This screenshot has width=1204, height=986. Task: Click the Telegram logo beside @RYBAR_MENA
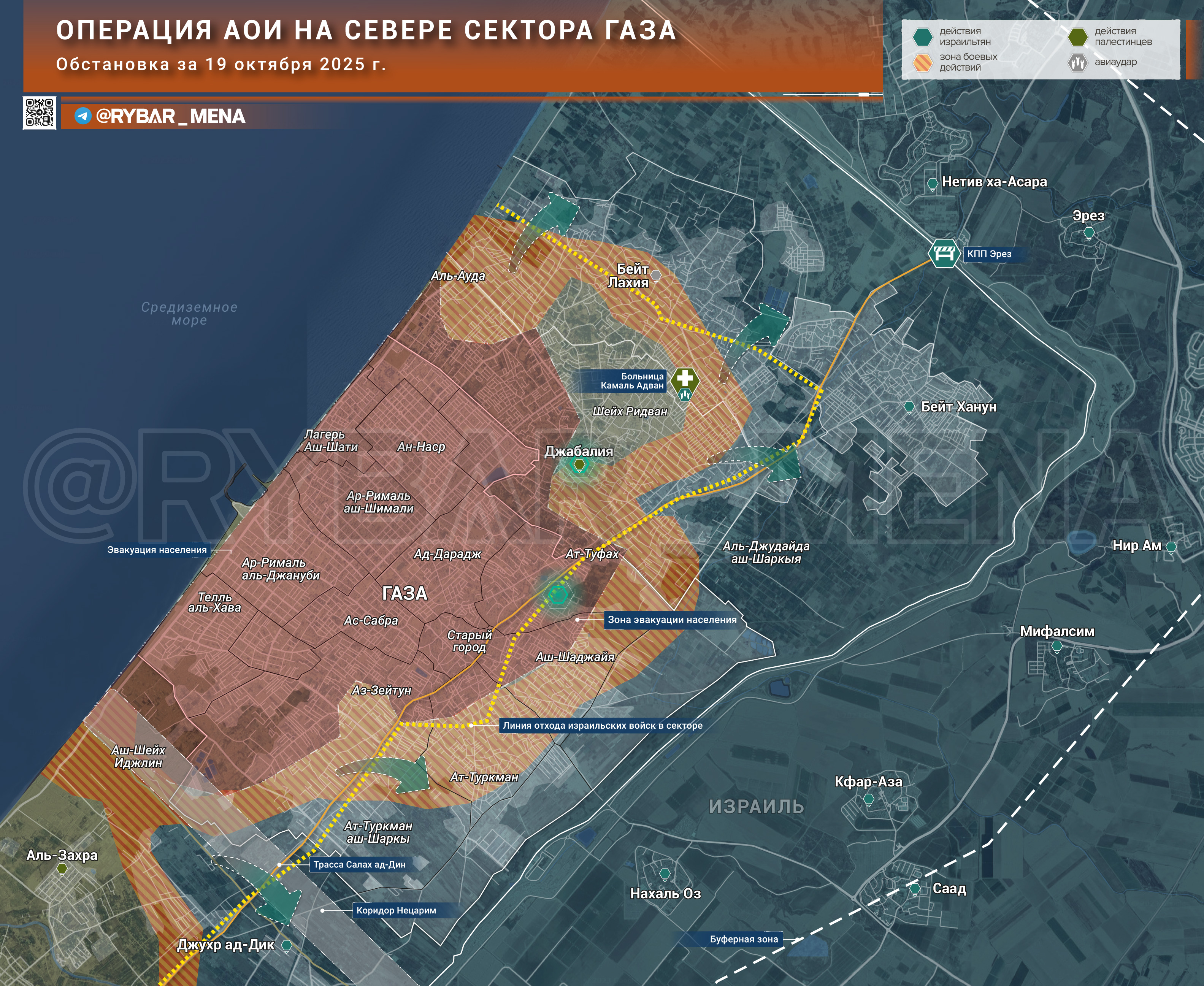(83, 116)
